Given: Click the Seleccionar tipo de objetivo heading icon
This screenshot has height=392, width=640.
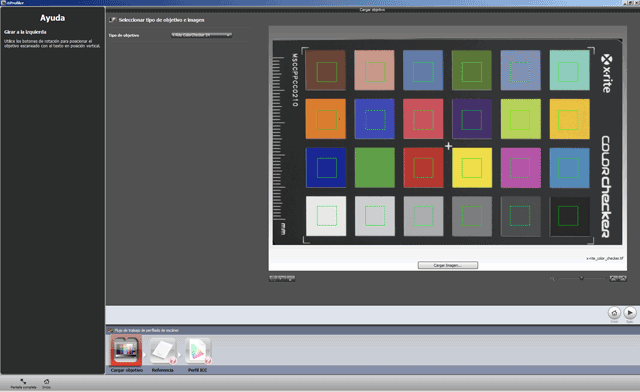Looking at the screenshot, I should (x=113, y=20).
